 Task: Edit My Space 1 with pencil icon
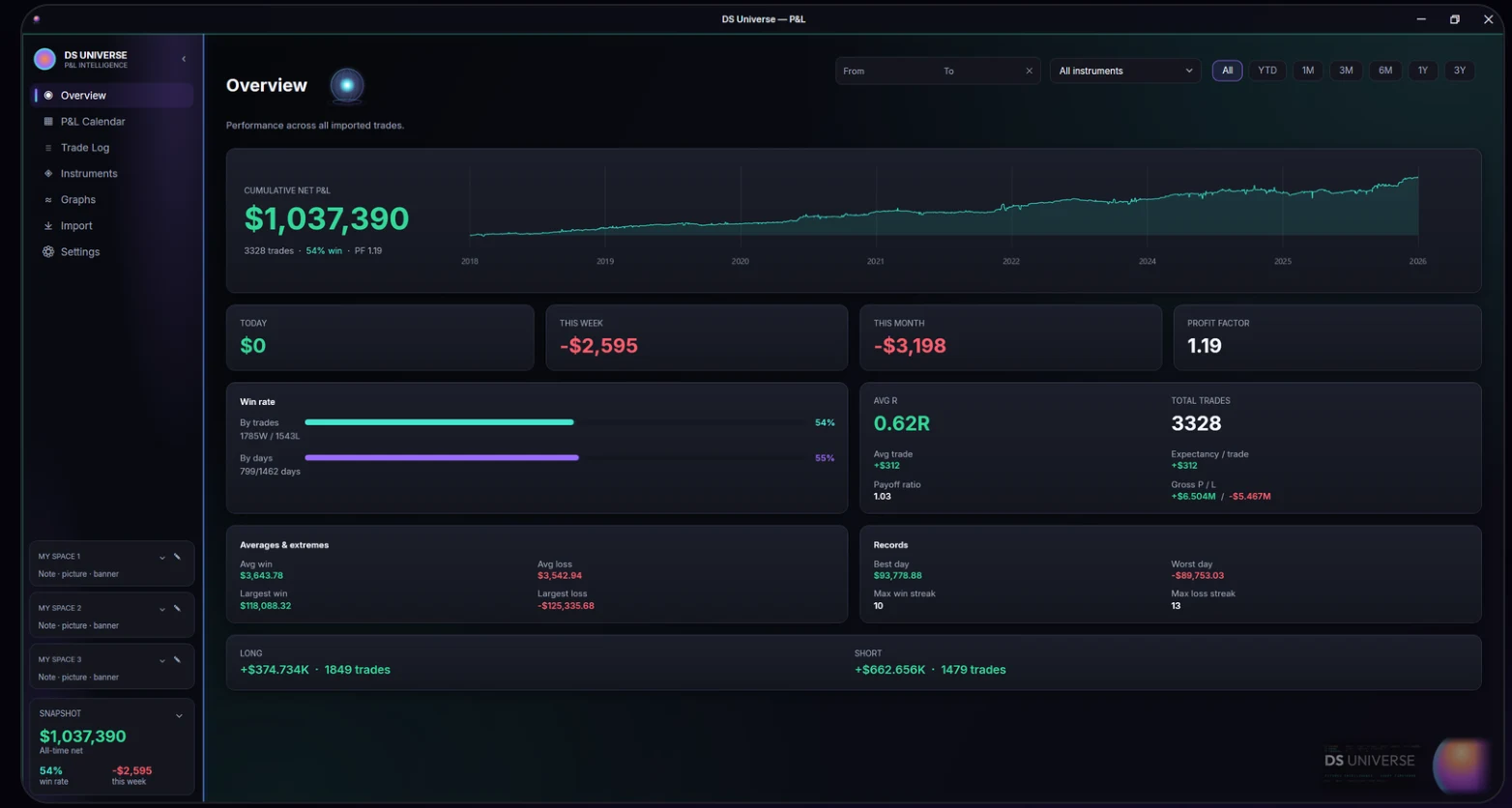click(x=177, y=557)
